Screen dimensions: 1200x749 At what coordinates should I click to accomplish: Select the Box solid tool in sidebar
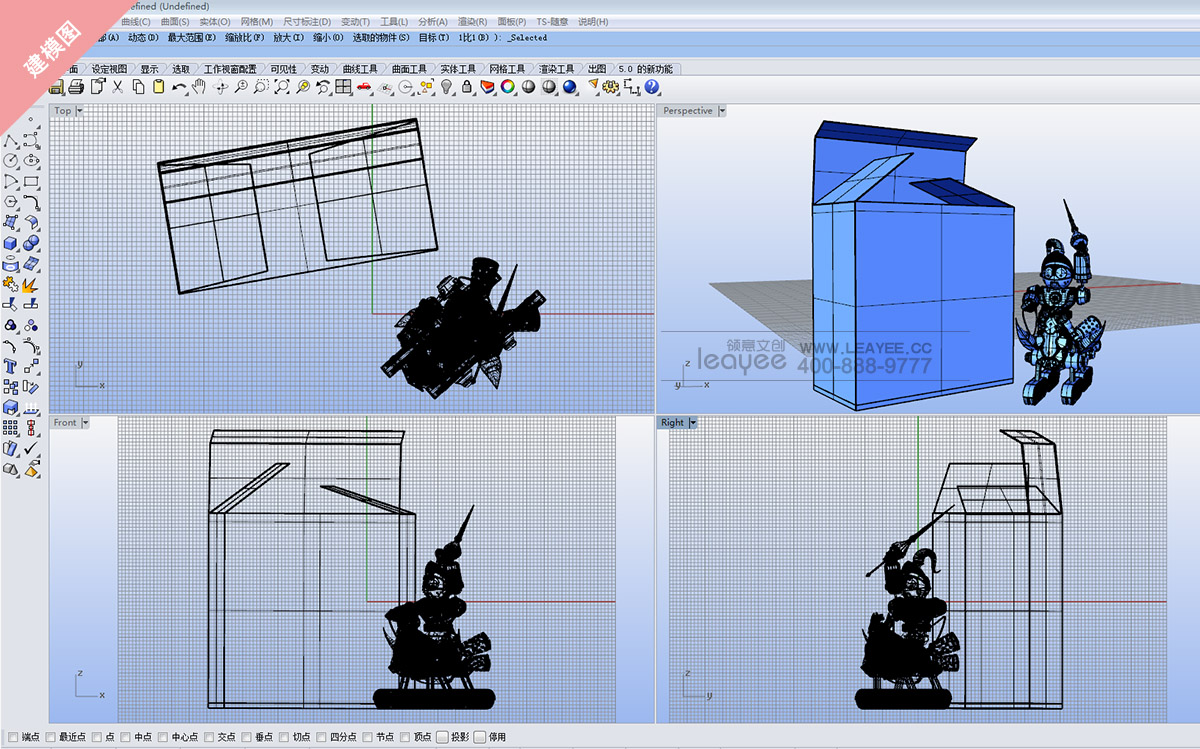(x=11, y=244)
